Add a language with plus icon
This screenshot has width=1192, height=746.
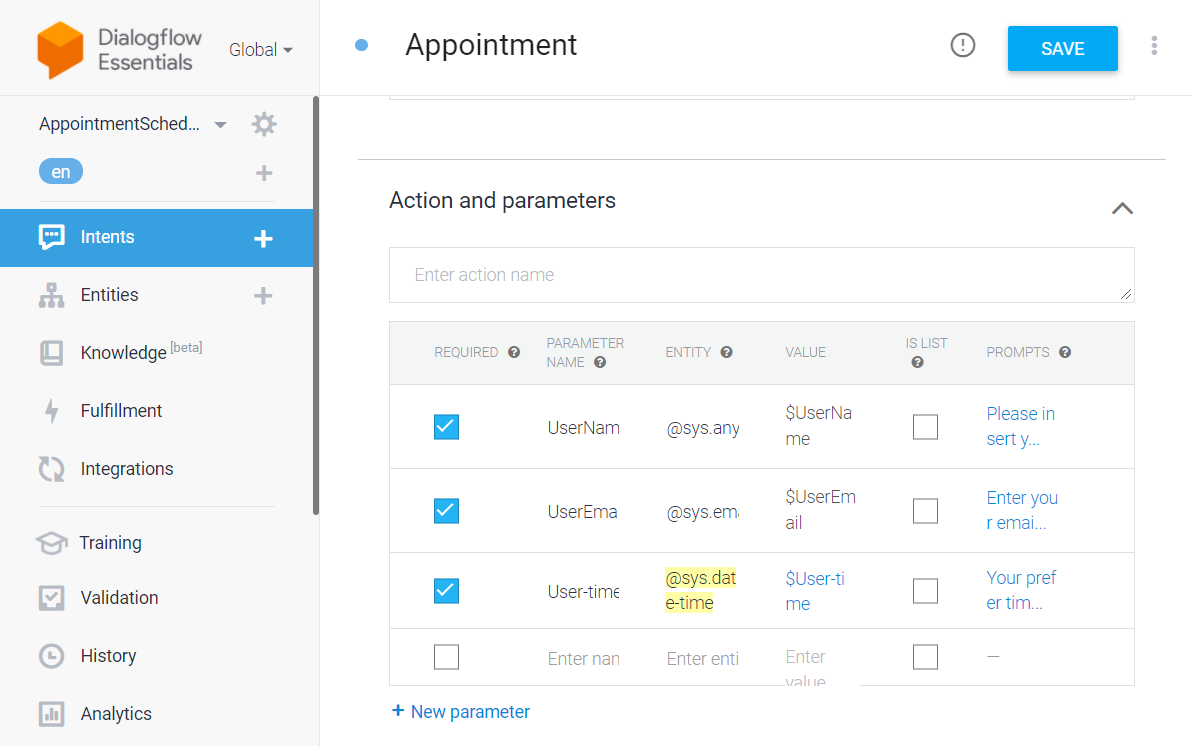point(264,173)
